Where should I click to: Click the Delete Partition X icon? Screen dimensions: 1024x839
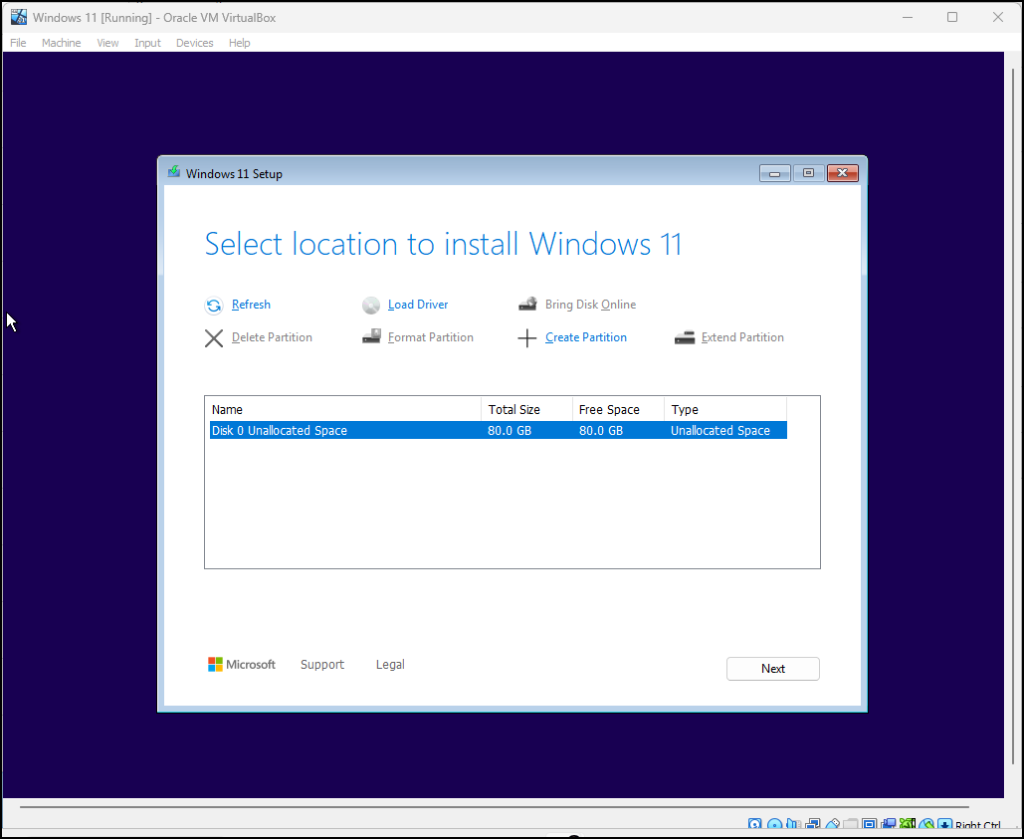pyautogui.click(x=214, y=338)
